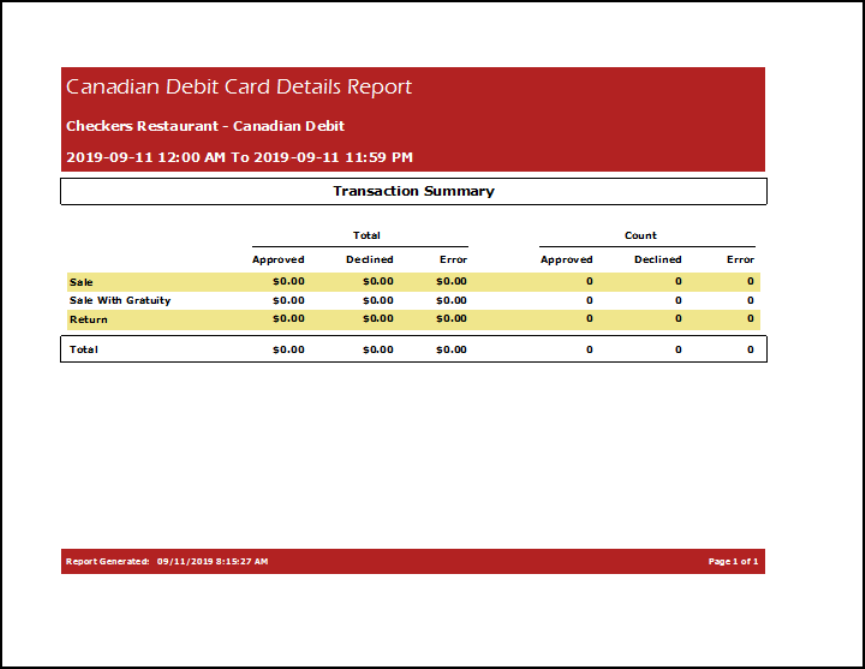This screenshot has height=669, width=865.
Task: Click Sale With Gratuity approved count 0
Action: tap(589, 301)
